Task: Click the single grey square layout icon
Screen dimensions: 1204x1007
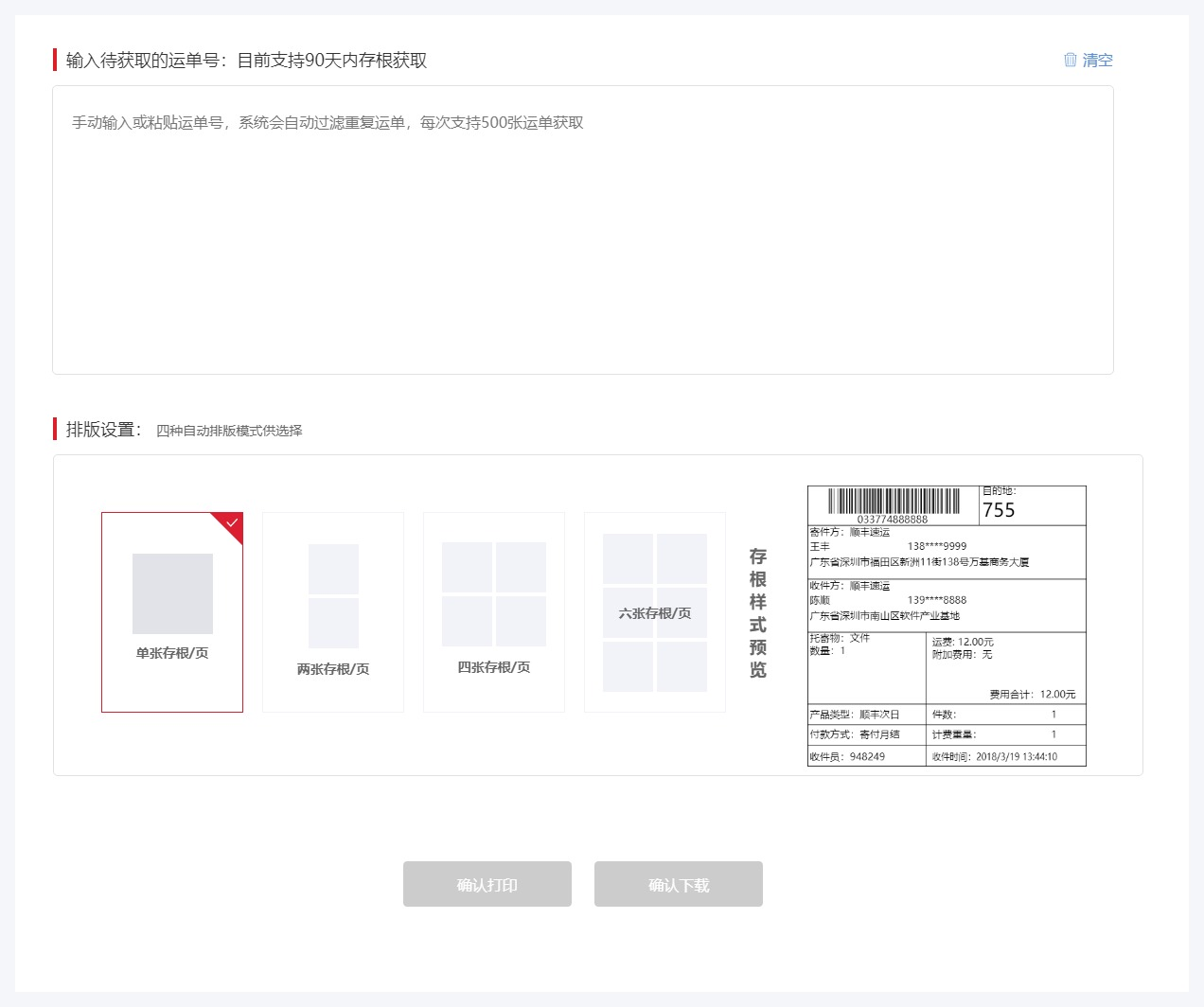Action: pos(172,593)
